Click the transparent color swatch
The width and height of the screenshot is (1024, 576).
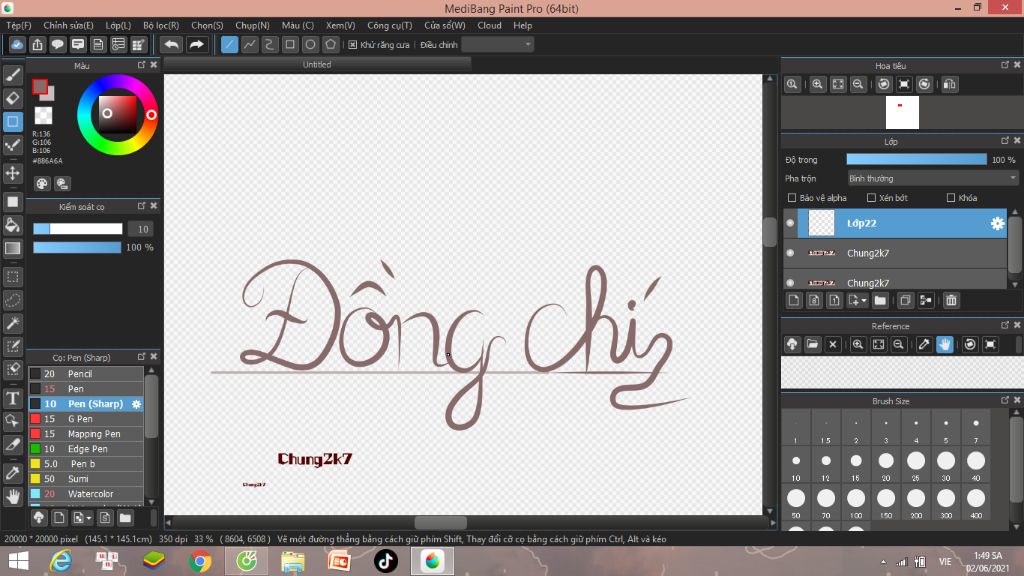click(x=43, y=116)
